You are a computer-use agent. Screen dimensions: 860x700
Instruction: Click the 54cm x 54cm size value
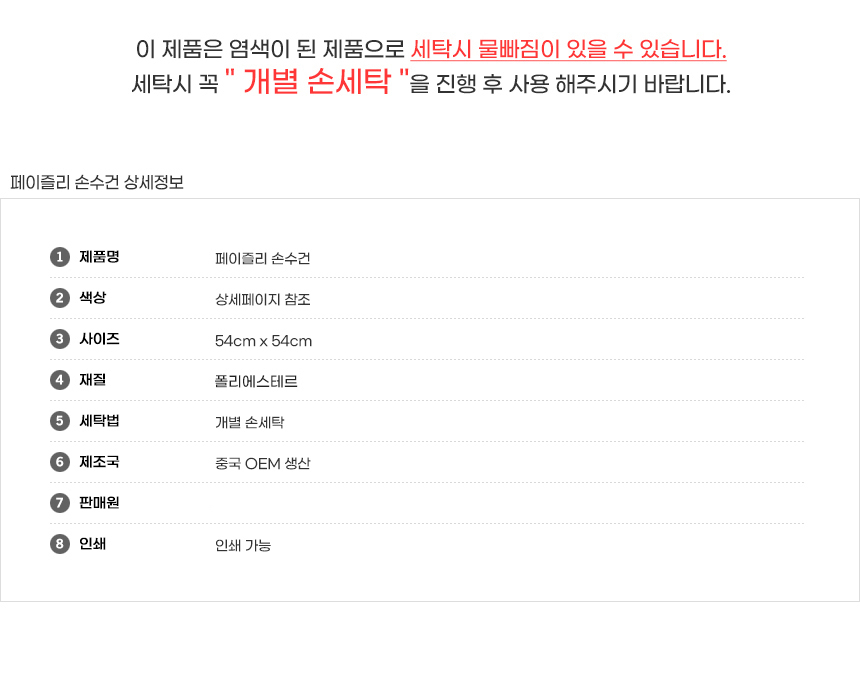click(x=264, y=341)
